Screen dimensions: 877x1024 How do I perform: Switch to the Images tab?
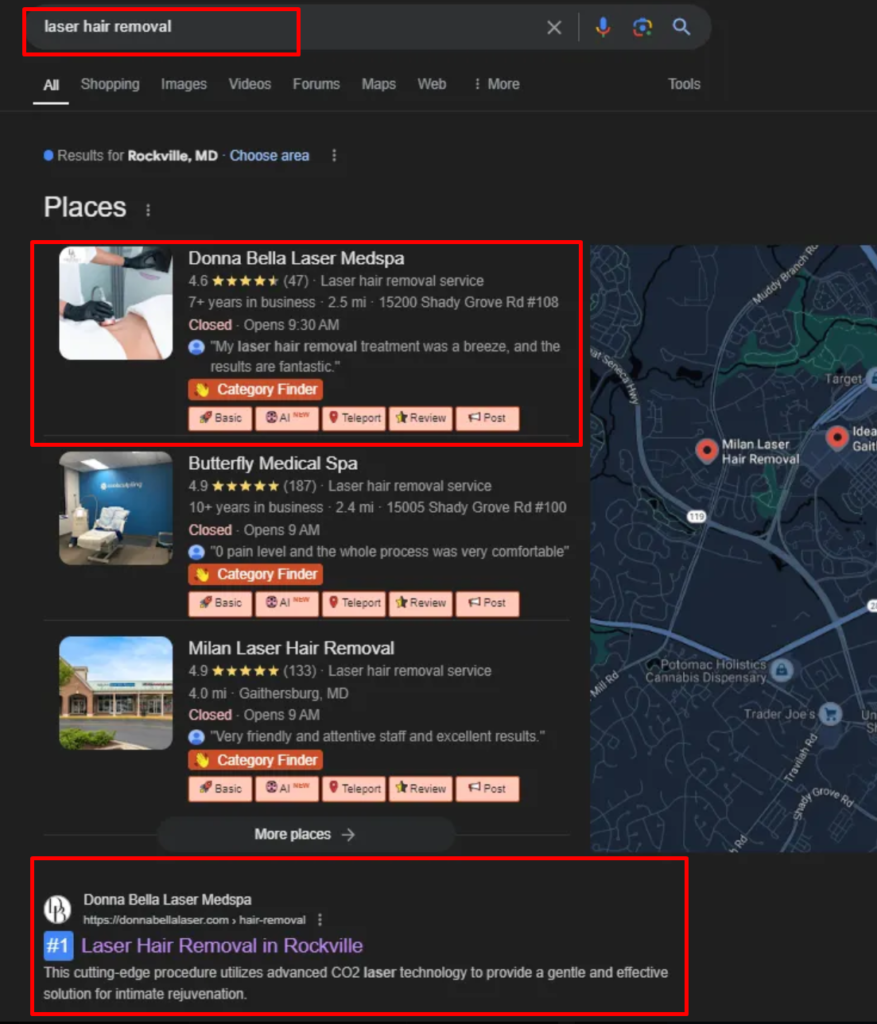click(184, 84)
